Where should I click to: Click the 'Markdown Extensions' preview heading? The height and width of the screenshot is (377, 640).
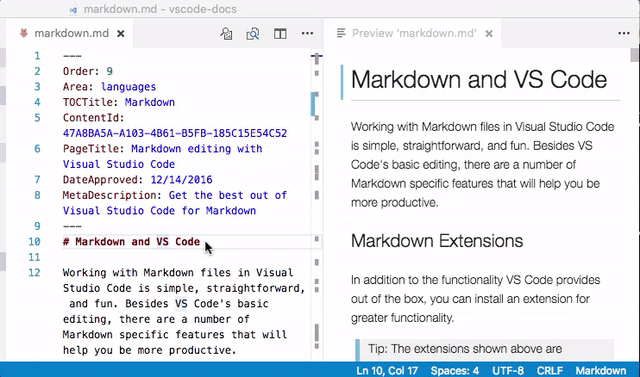tap(437, 241)
